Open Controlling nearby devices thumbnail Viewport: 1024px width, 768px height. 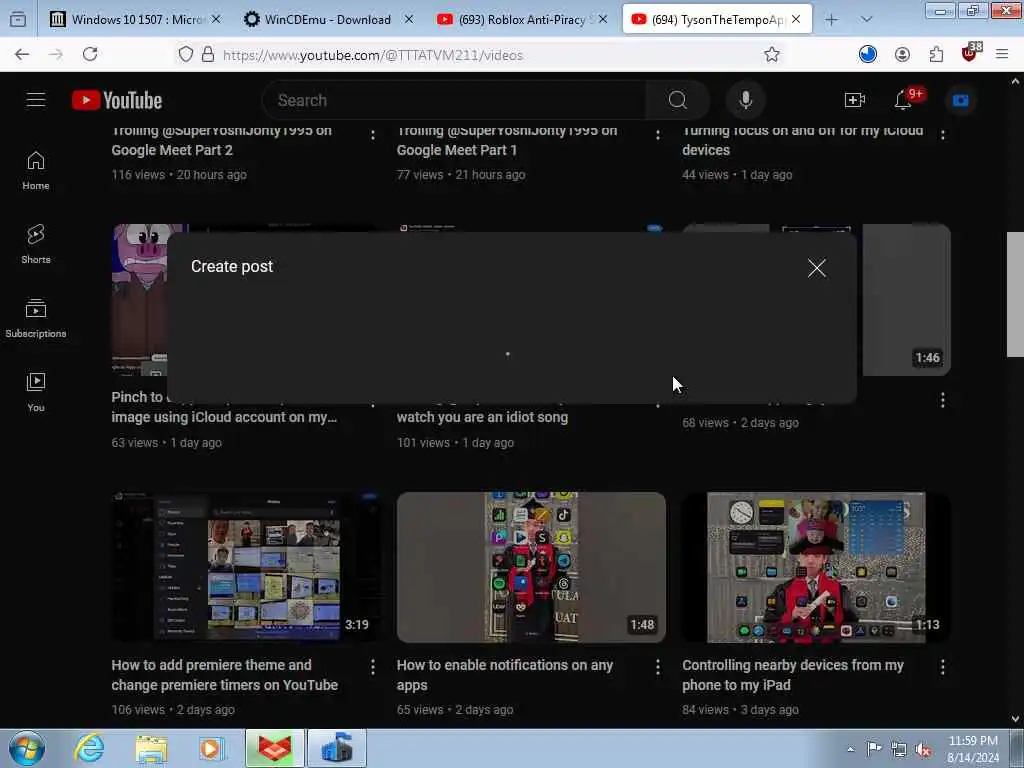click(816, 568)
